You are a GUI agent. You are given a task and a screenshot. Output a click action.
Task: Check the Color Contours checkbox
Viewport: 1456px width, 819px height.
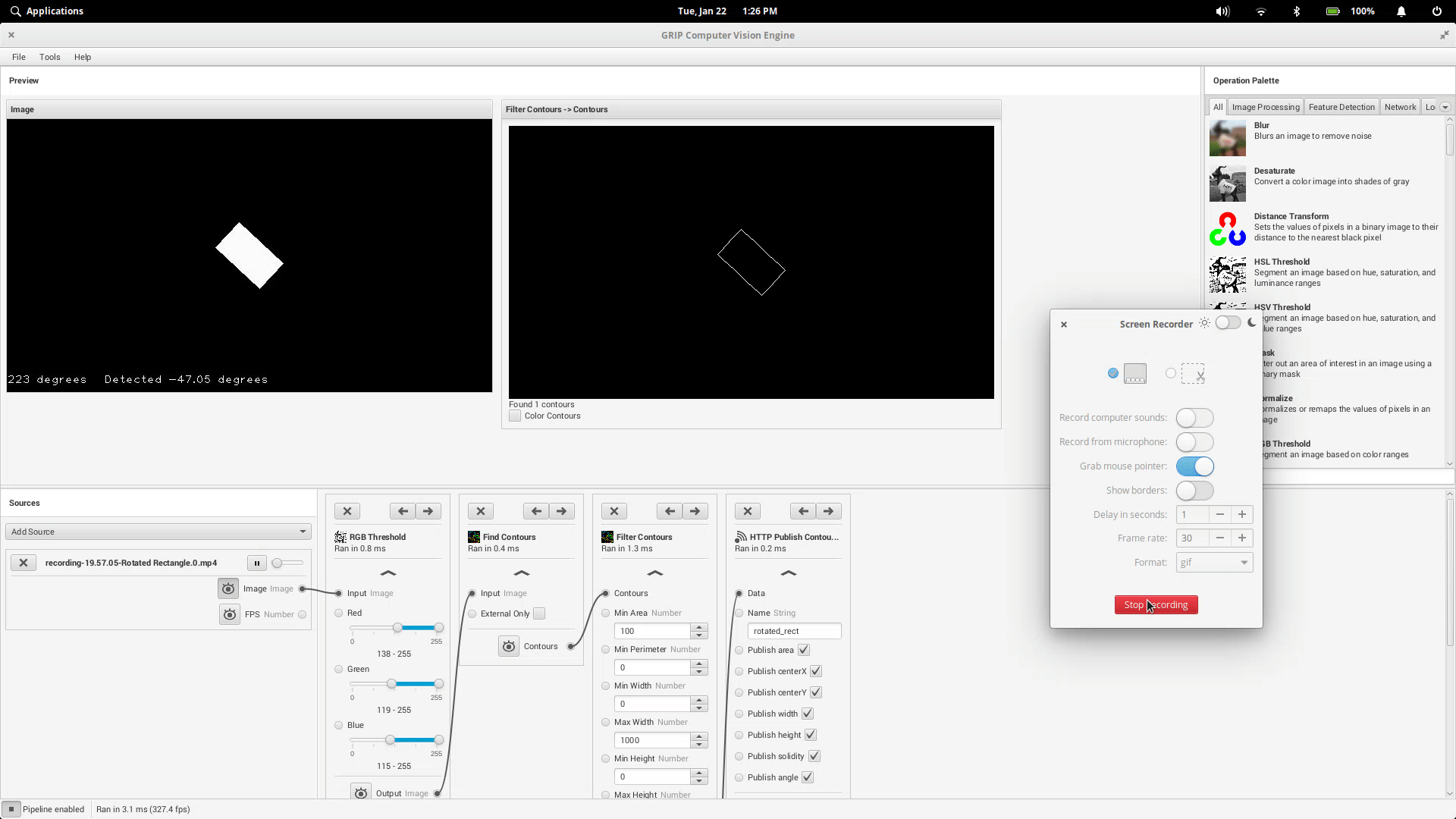pyautogui.click(x=515, y=416)
